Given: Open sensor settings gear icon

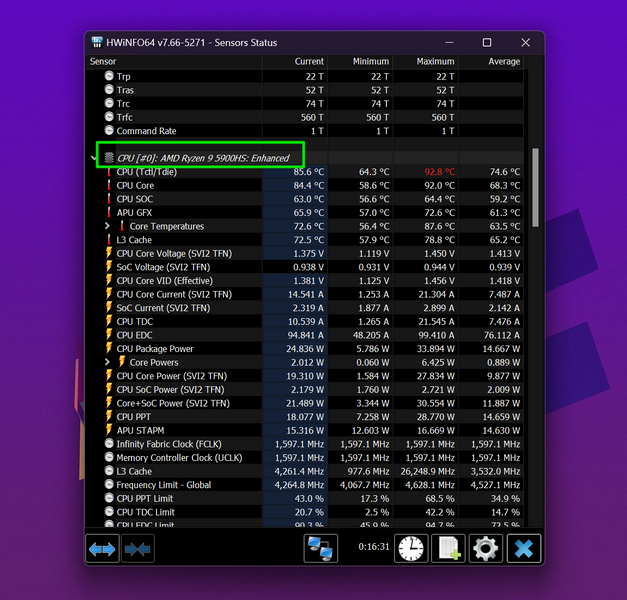Looking at the screenshot, I should tap(486, 548).
